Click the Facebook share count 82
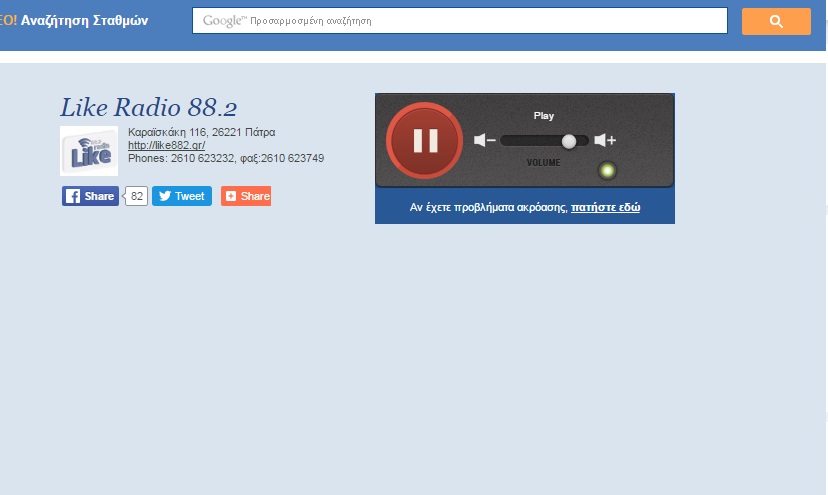The width and height of the screenshot is (828, 495). (x=137, y=196)
